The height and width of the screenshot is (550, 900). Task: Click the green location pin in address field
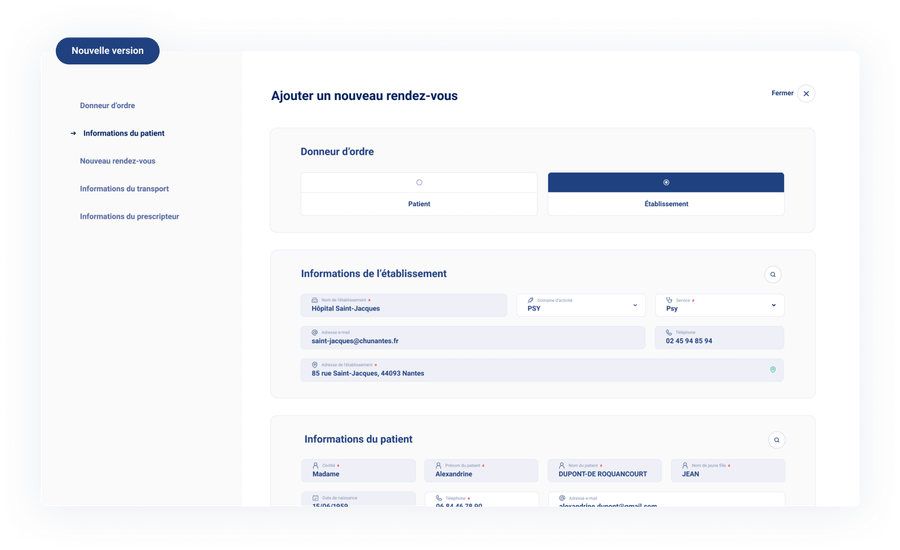click(x=772, y=370)
